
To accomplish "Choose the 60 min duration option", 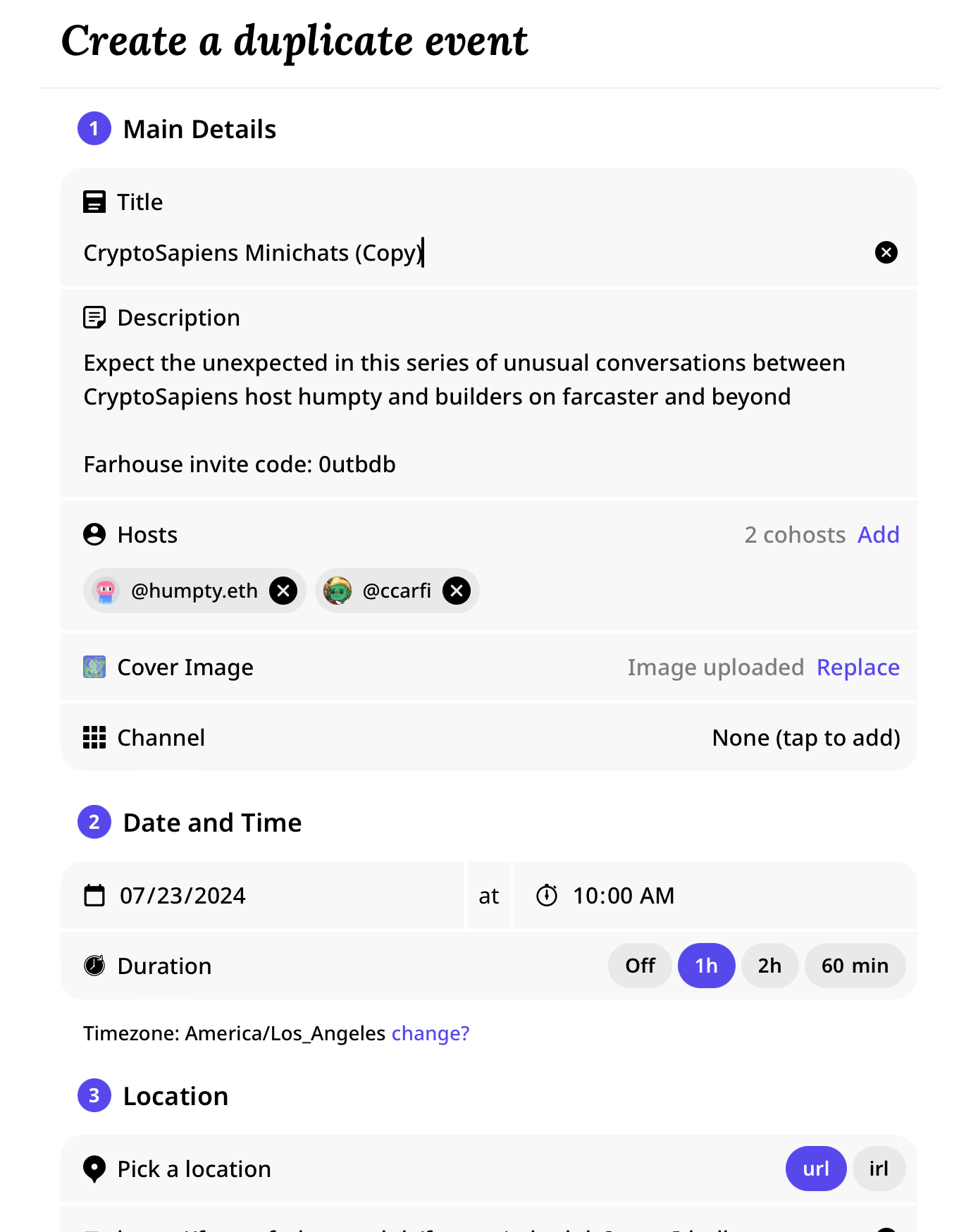I will [855, 966].
